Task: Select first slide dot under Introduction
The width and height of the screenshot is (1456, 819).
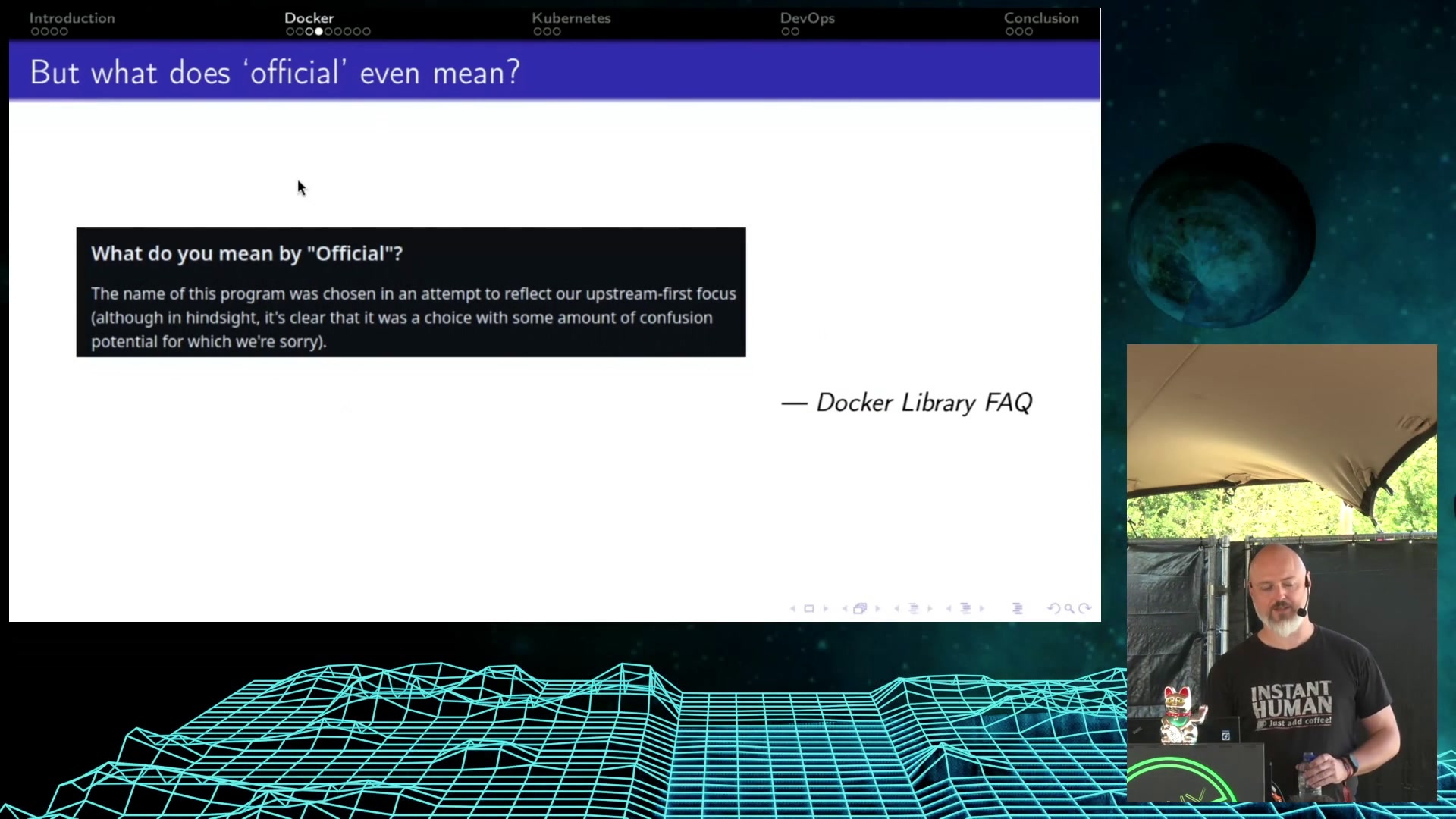Action: pyautogui.click(x=35, y=32)
